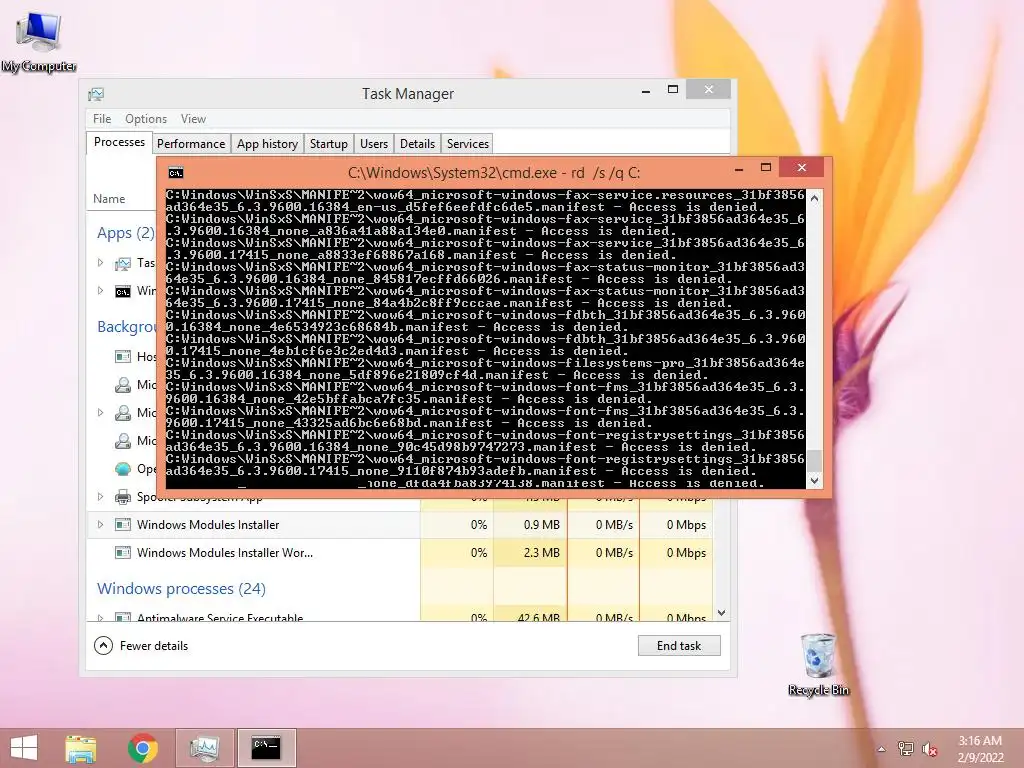1024x768 pixels.
Task: Click the Windows Modules Installer Worker icon
Action: (x=123, y=552)
